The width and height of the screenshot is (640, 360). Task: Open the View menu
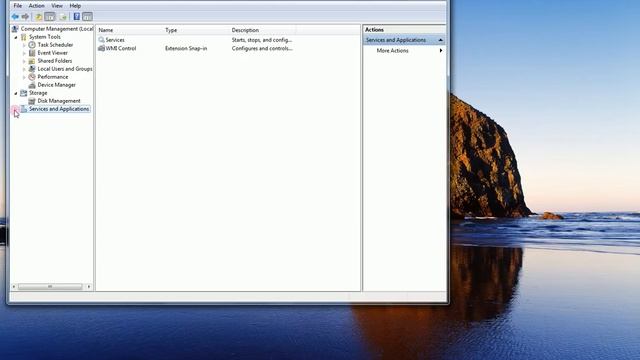pyautogui.click(x=57, y=6)
